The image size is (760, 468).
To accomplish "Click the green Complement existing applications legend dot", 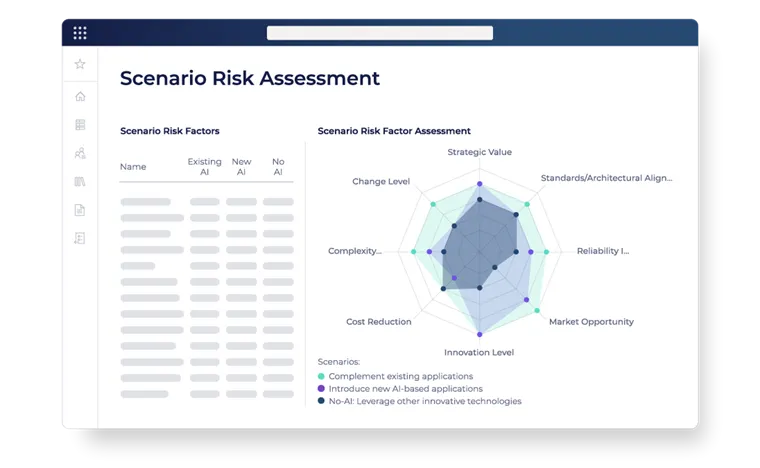I will [321, 376].
